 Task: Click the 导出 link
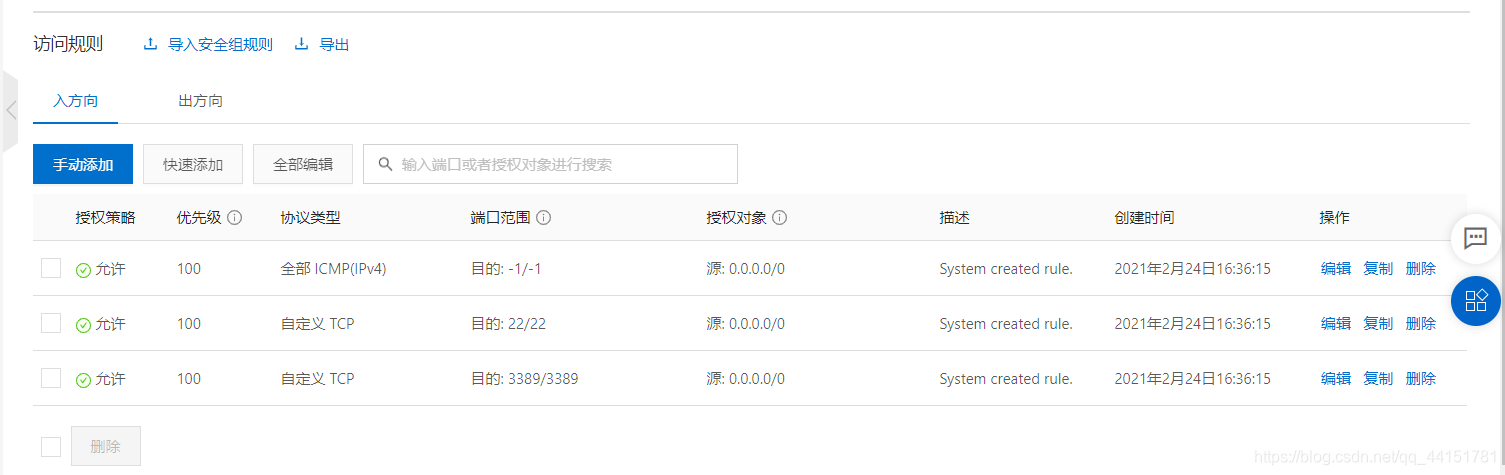point(334,44)
